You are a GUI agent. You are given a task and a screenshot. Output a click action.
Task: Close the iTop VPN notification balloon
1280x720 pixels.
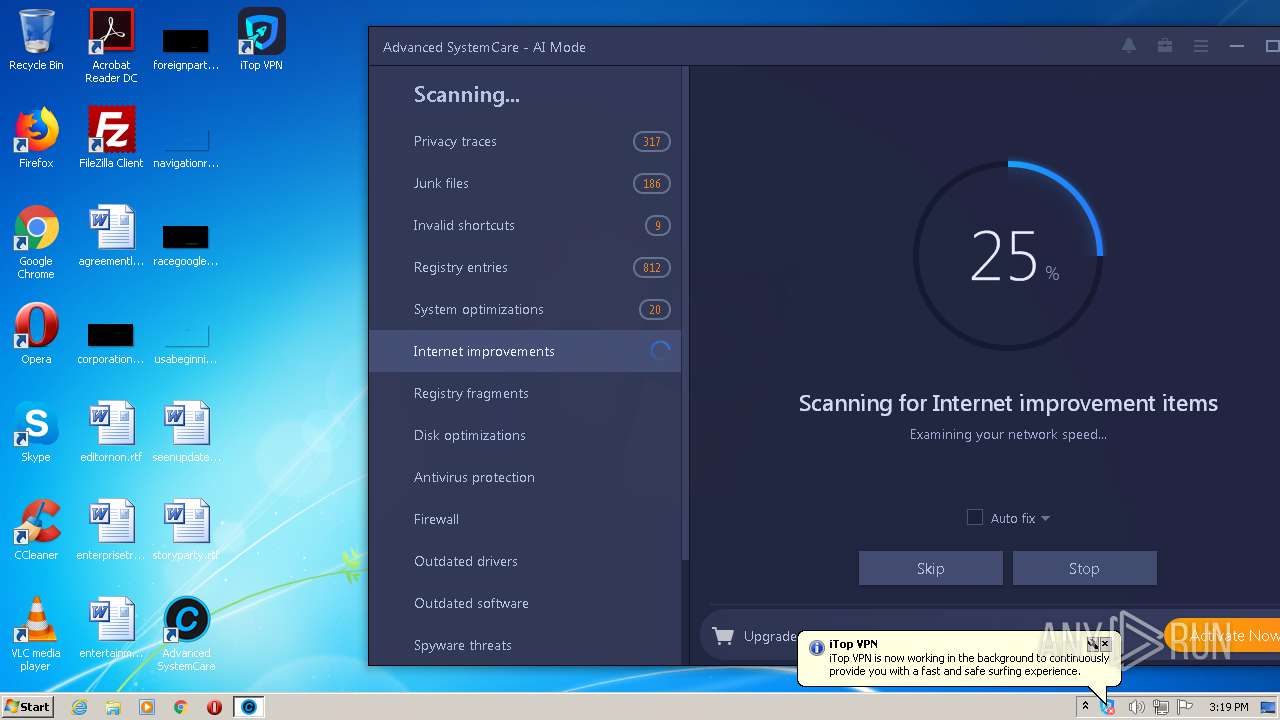(1105, 644)
